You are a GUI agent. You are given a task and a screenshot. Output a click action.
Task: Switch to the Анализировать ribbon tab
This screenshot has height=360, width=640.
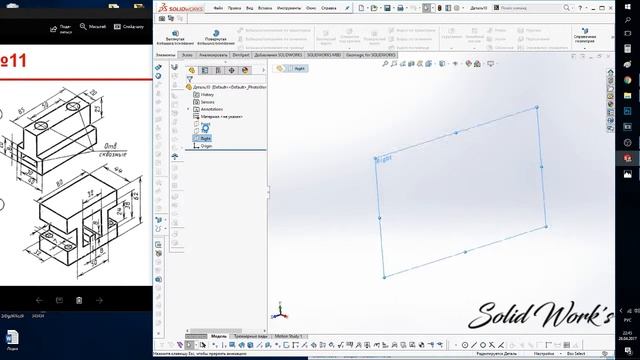[x=213, y=55]
